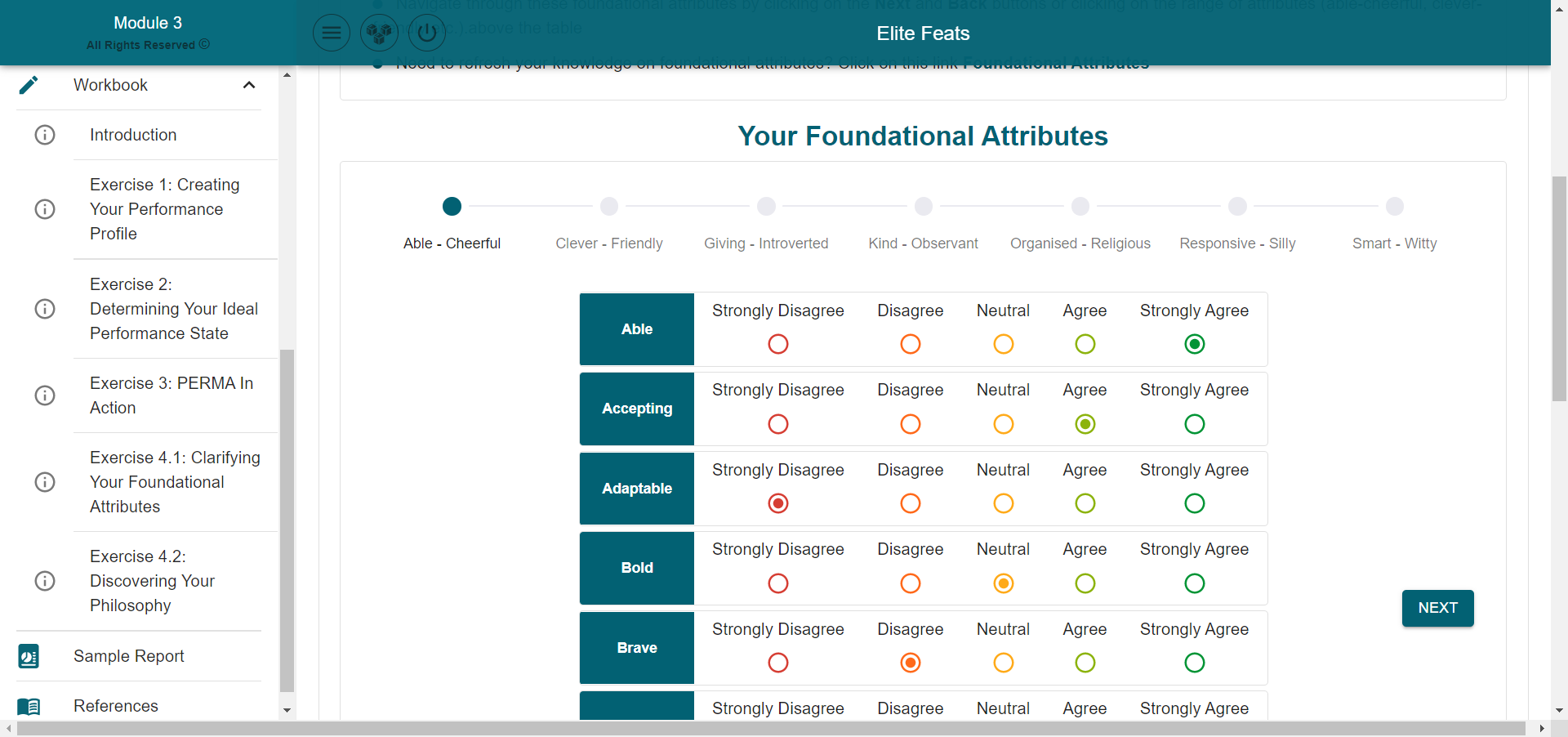Choose Agree for Bold attribute
Image resolution: width=1568 pixels, height=737 pixels.
coord(1085,583)
